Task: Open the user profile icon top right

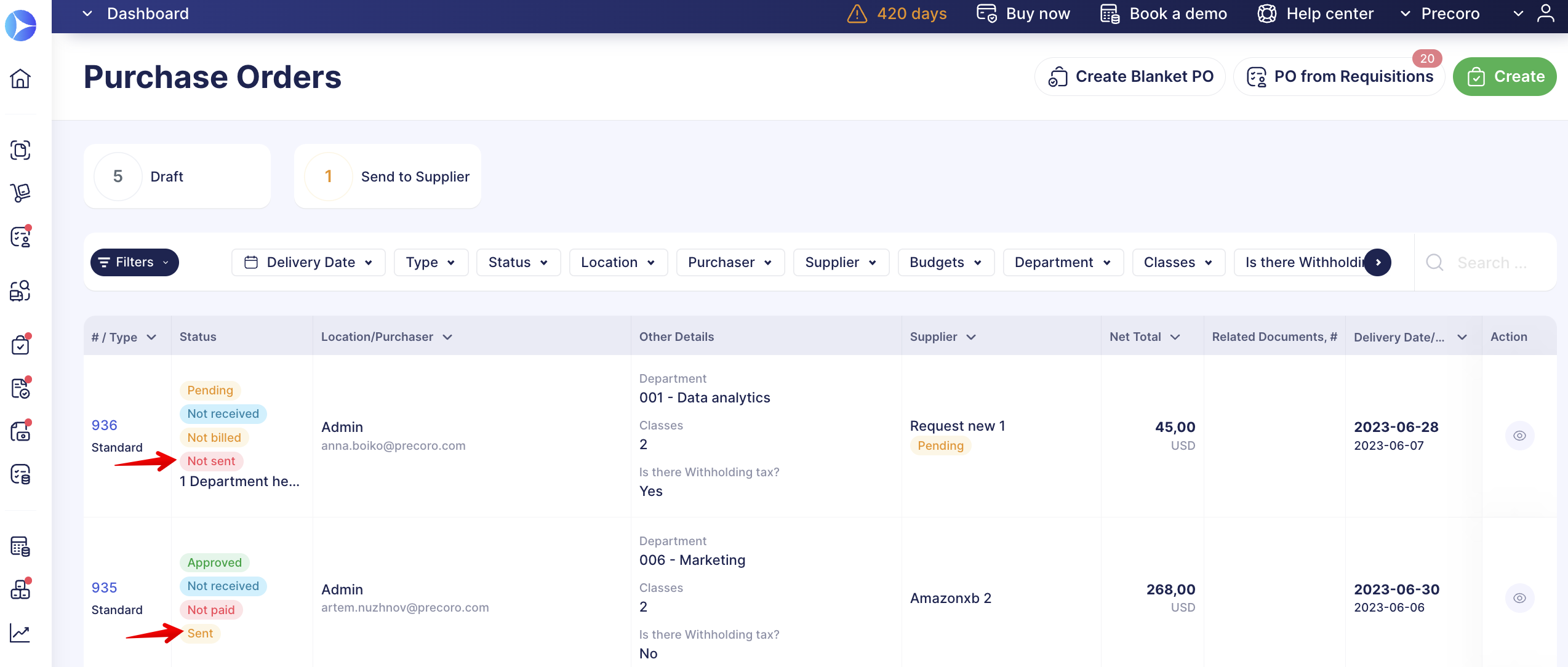Action: point(1546,14)
